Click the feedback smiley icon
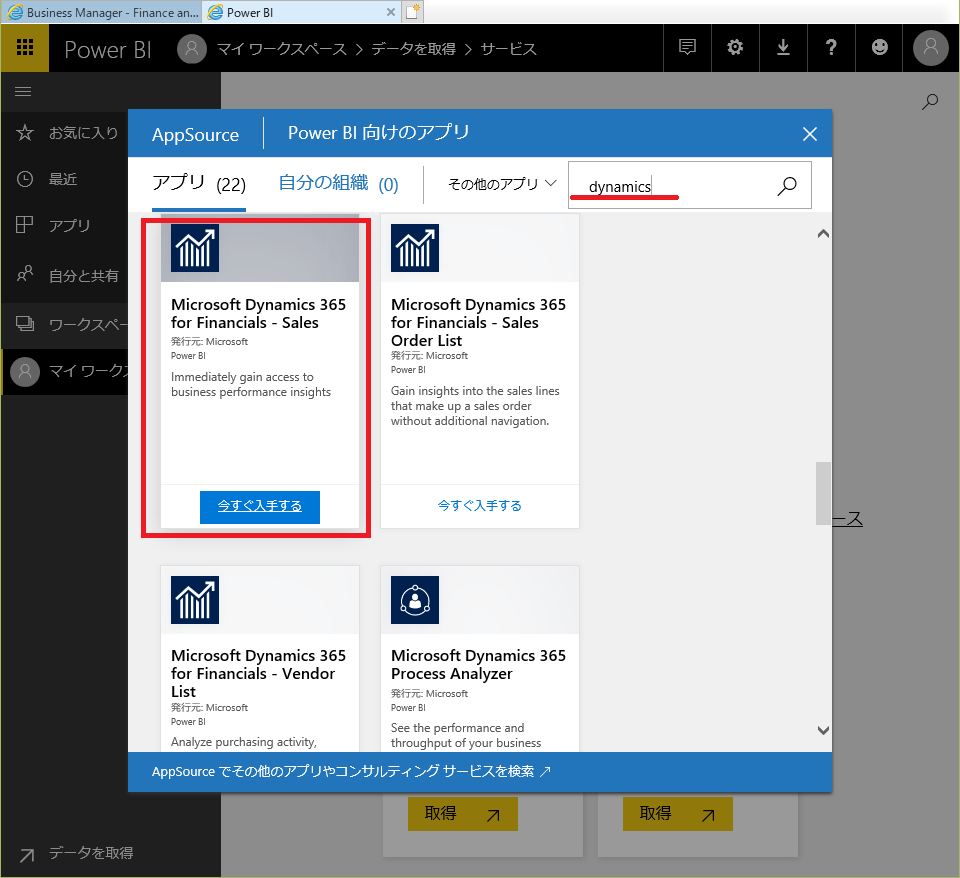The width and height of the screenshot is (960, 878). click(879, 48)
